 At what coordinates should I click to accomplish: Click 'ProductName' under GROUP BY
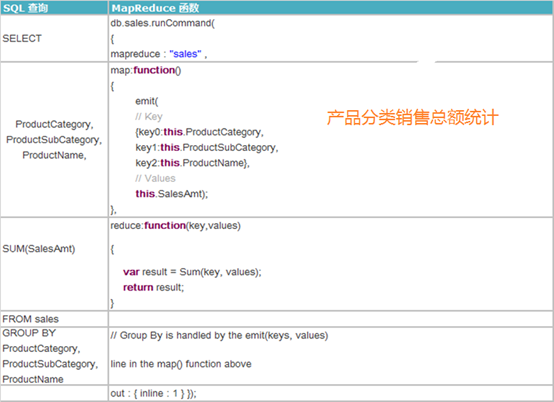click(x=33, y=379)
